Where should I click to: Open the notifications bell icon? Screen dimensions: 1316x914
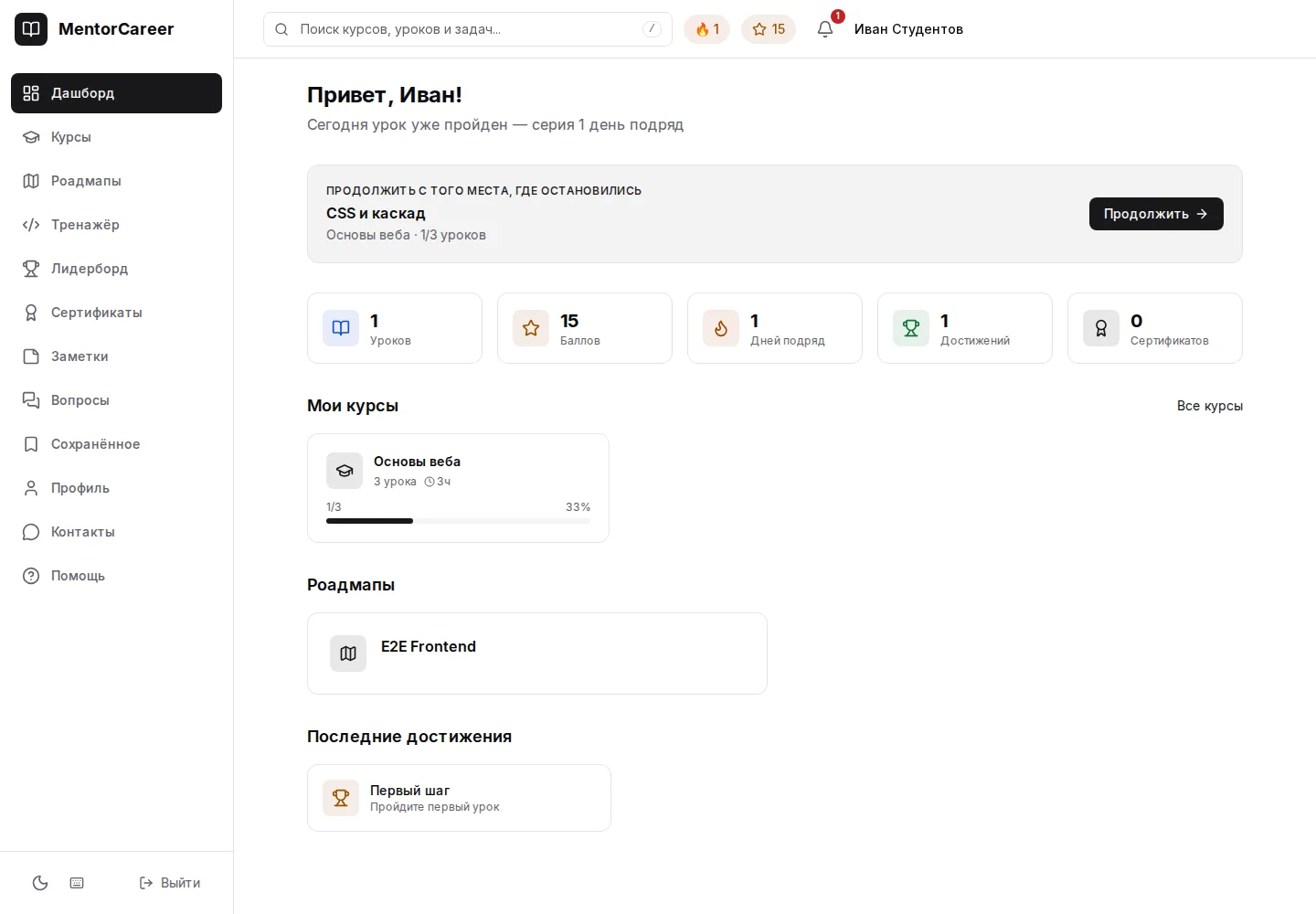tap(825, 29)
